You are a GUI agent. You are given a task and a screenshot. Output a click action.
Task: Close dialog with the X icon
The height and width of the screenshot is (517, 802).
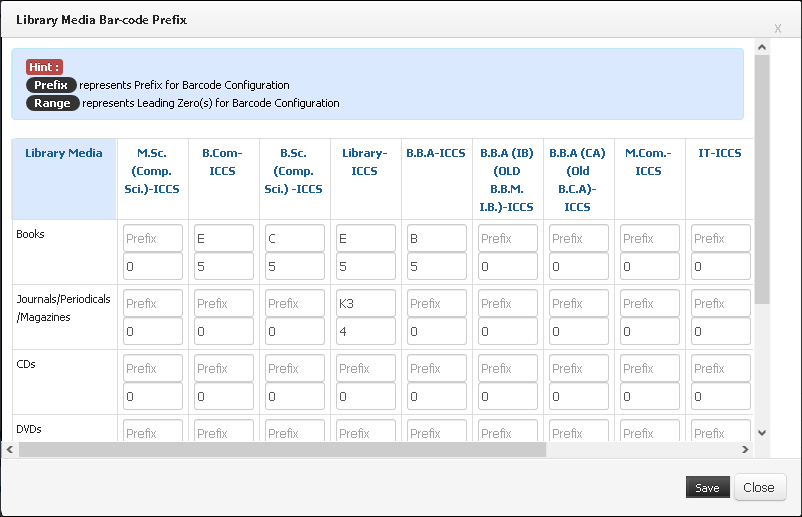coord(777,29)
